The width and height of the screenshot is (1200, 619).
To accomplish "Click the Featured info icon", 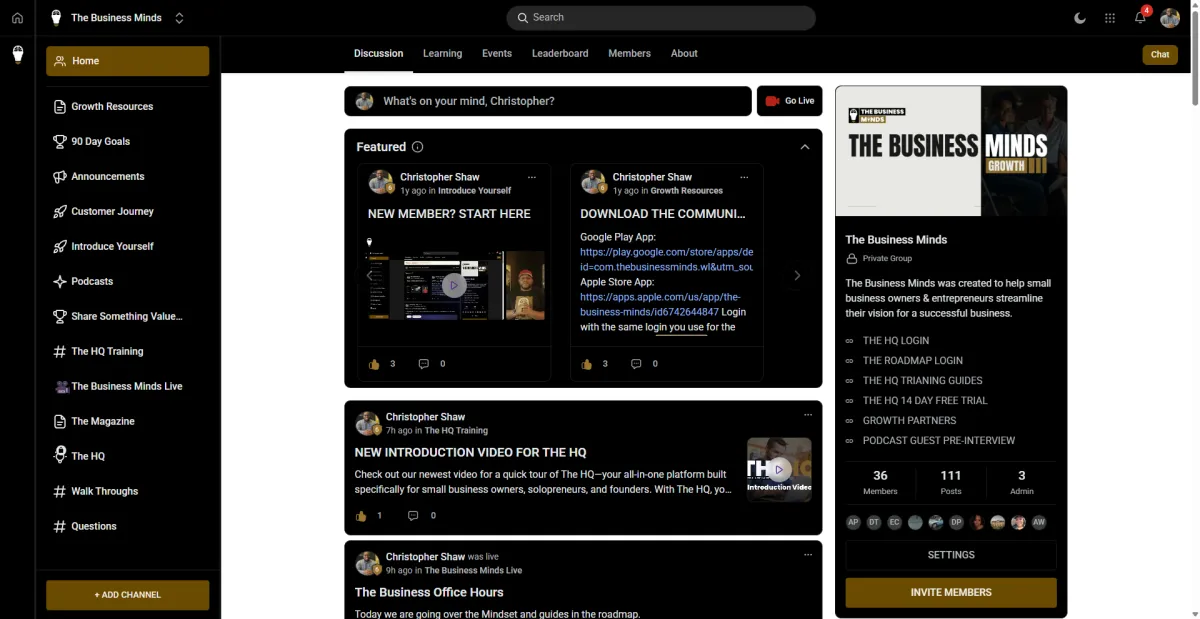I will coord(417,147).
